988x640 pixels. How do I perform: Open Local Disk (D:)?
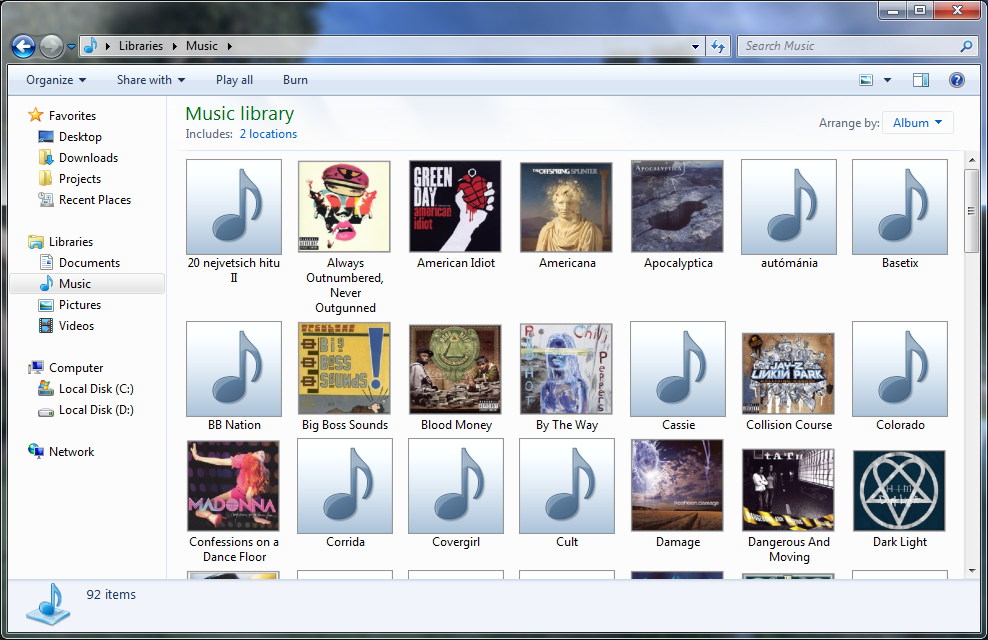tap(86, 410)
